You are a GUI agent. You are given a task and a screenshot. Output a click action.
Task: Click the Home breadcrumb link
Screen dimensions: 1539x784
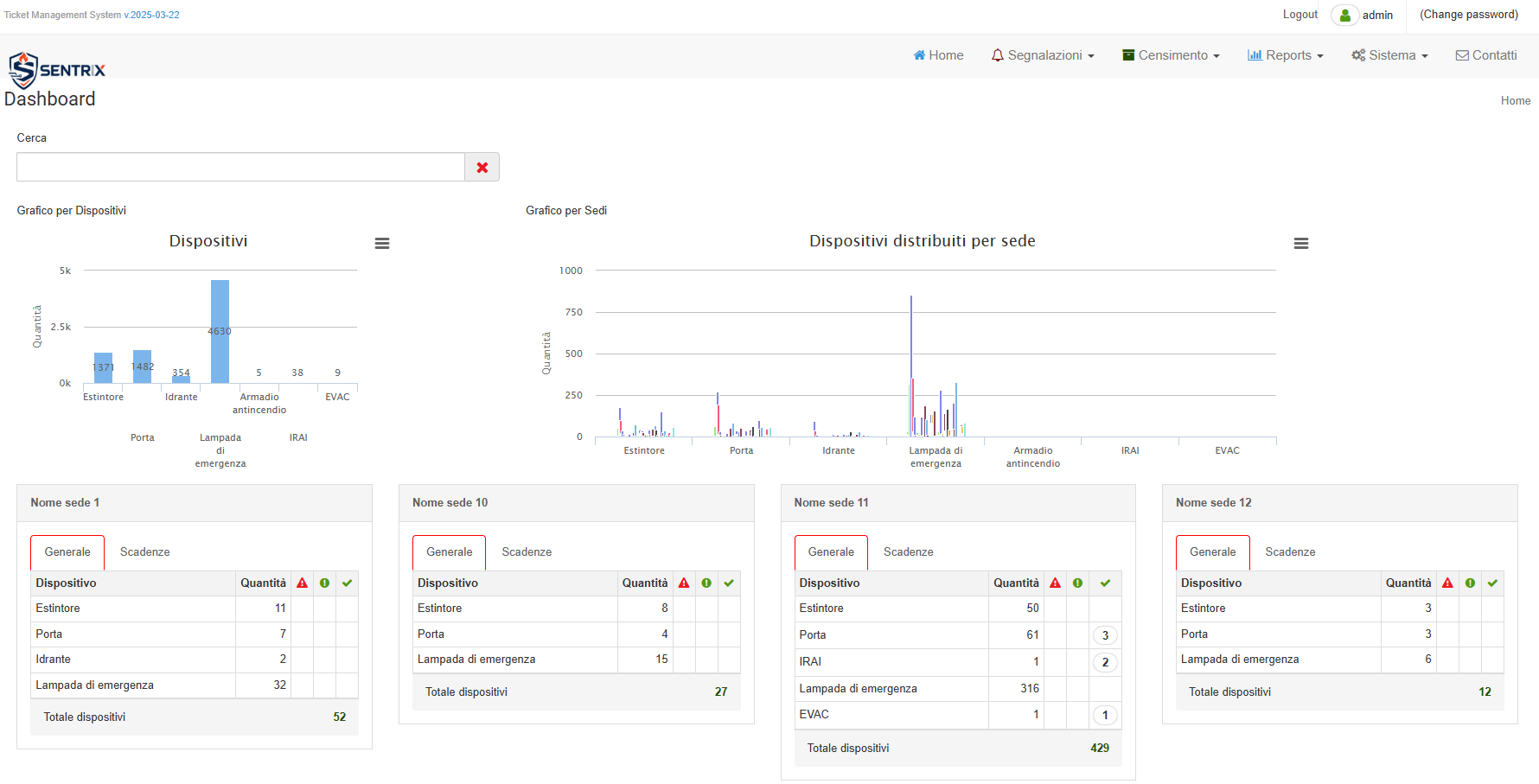1516,101
